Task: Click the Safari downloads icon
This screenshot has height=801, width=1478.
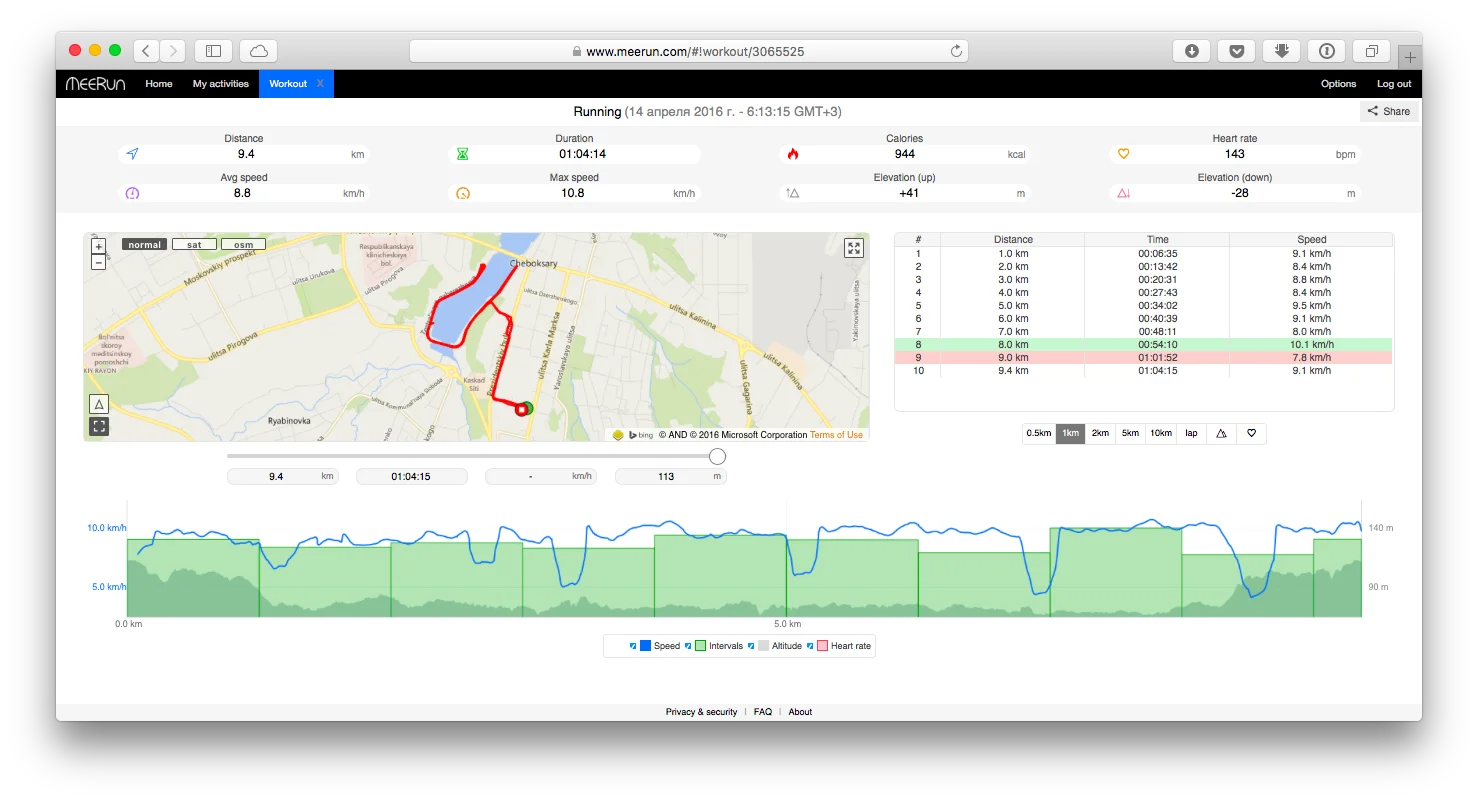Action: point(1191,51)
